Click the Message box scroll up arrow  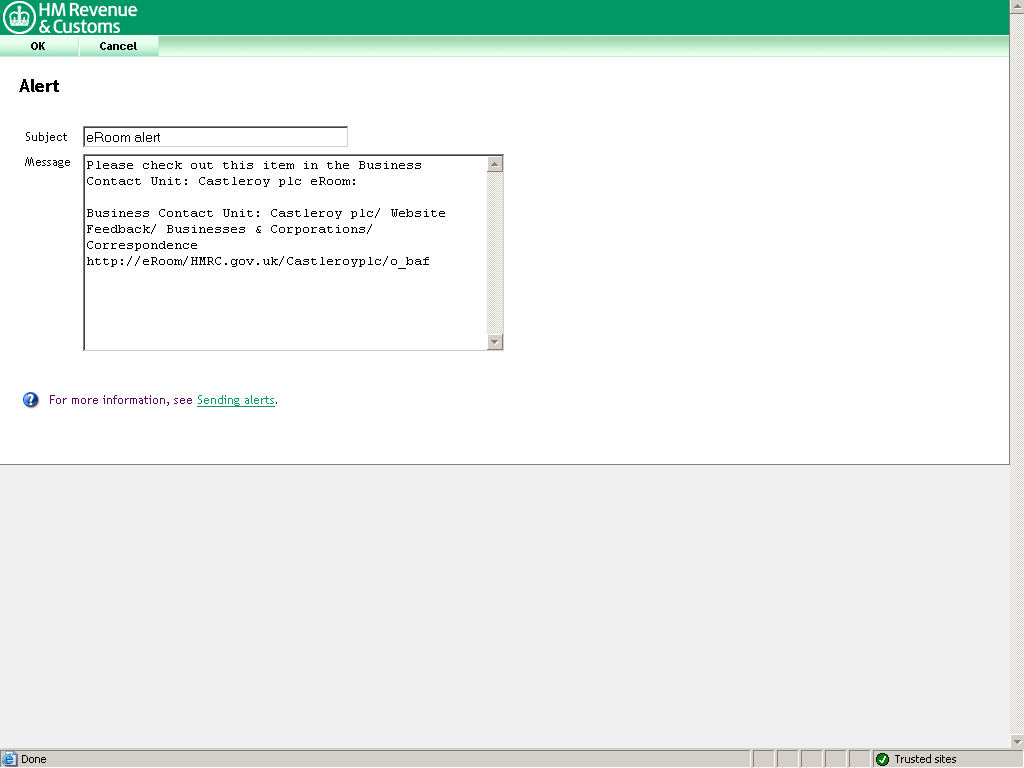point(495,165)
